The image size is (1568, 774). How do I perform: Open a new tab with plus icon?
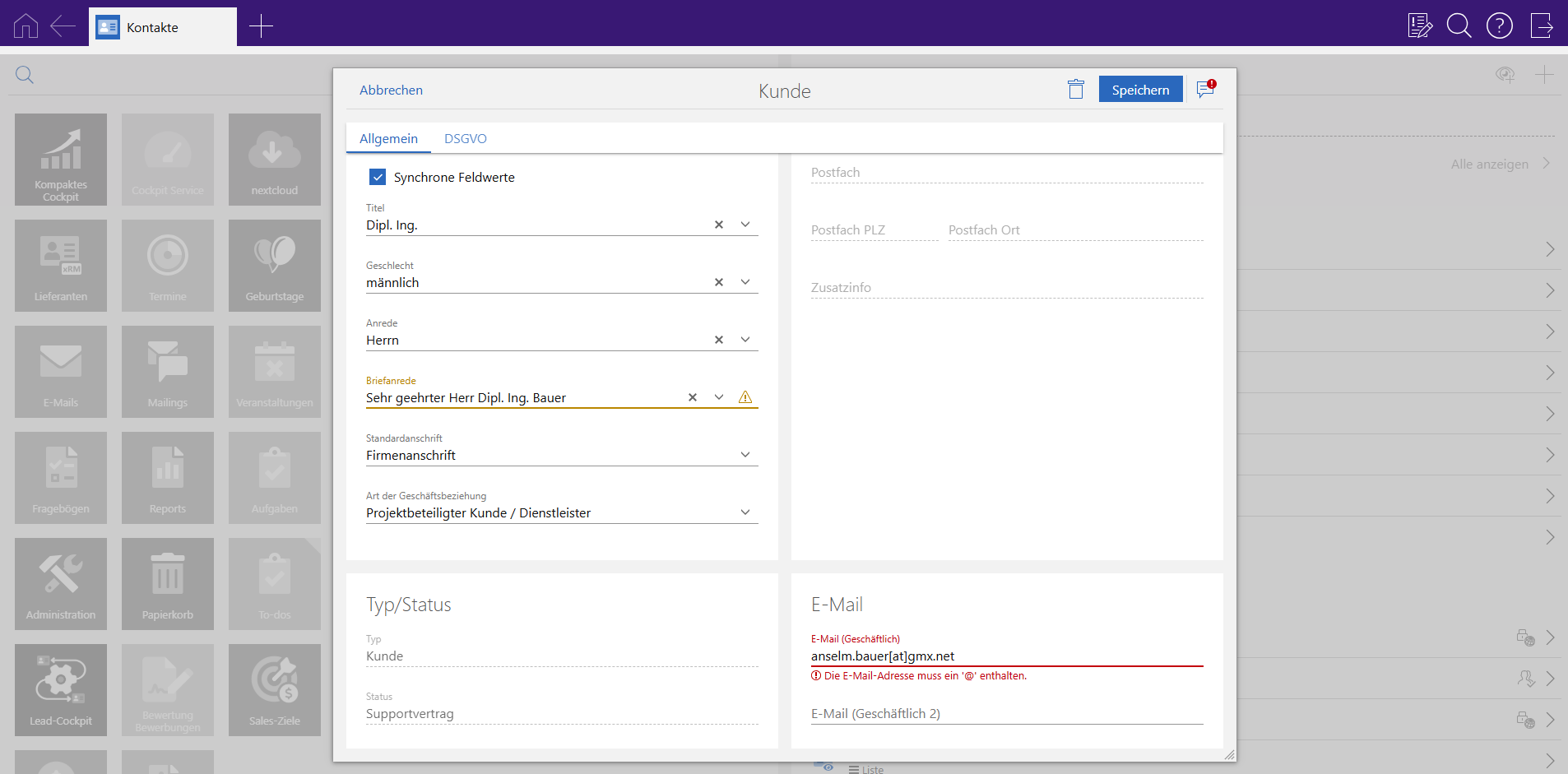click(x=261, y=26)
